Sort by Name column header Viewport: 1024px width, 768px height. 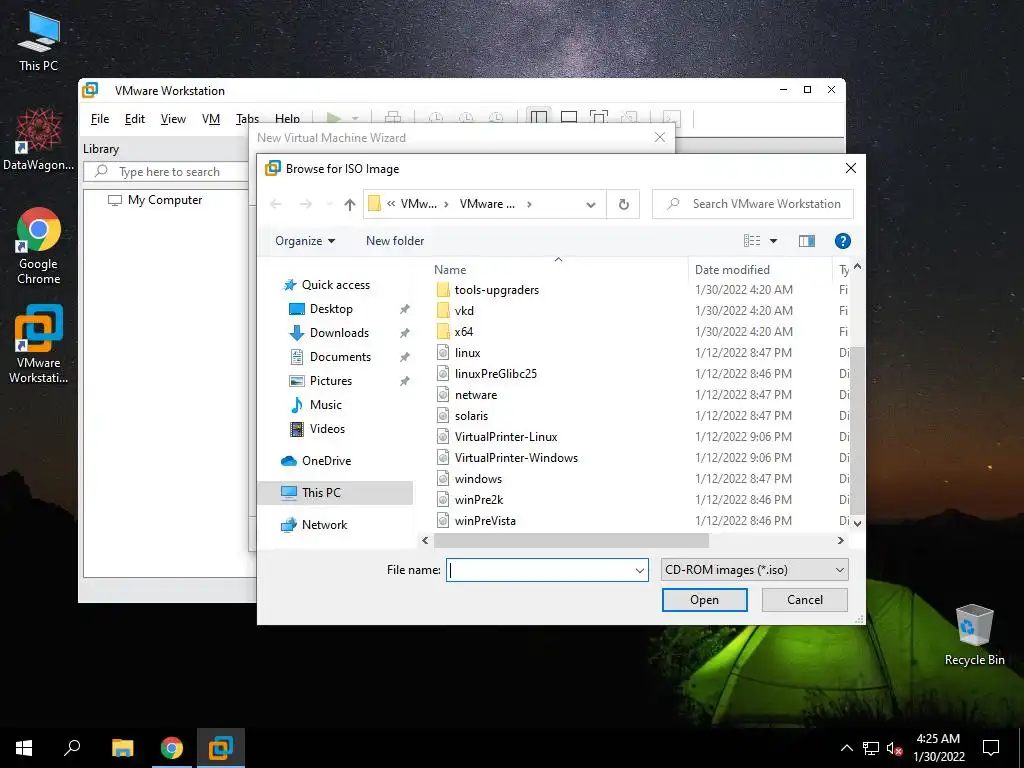(450, 270)
